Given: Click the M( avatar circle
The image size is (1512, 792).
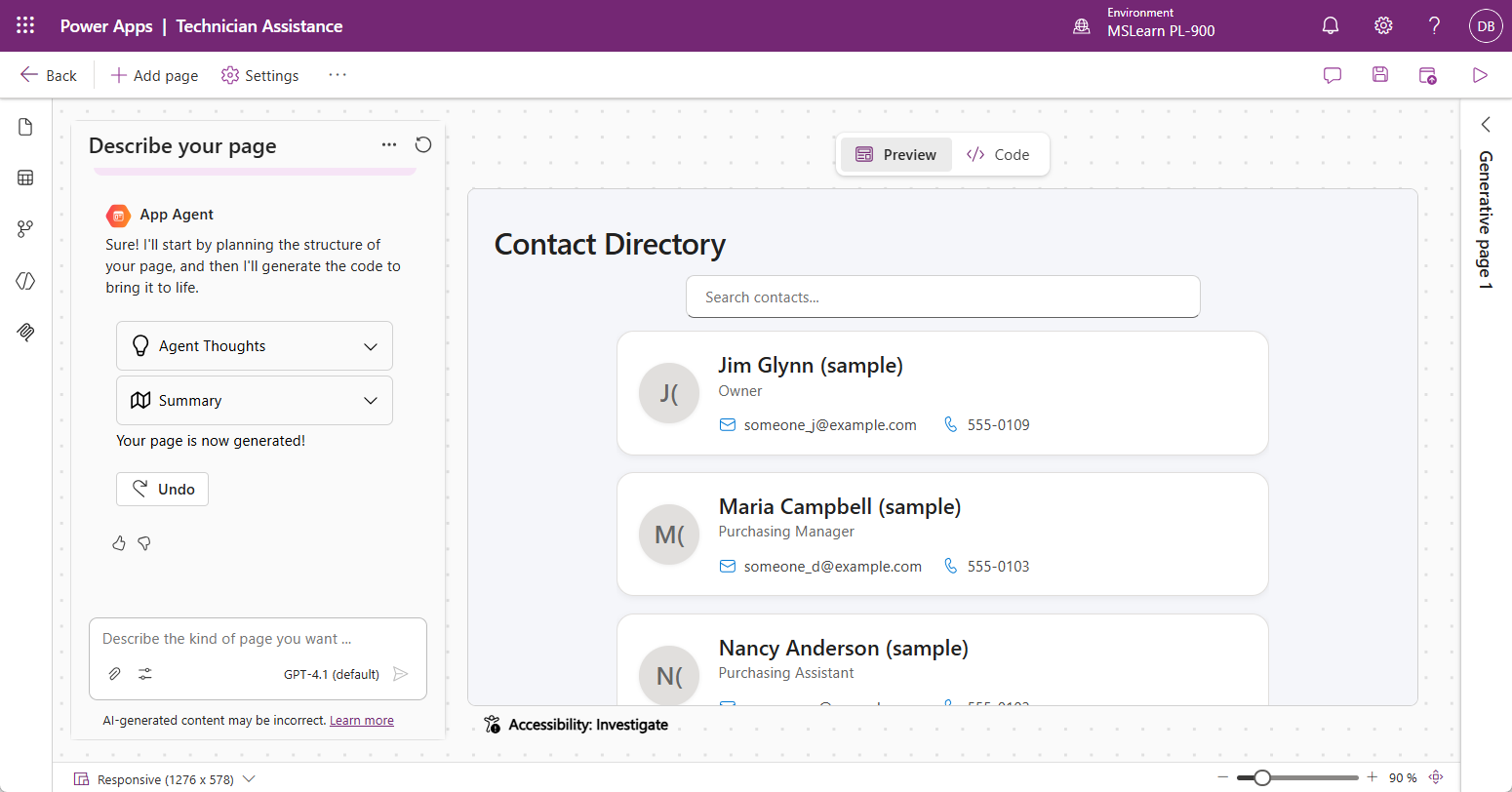Looking at the screenshot, I should pos(669,535).
